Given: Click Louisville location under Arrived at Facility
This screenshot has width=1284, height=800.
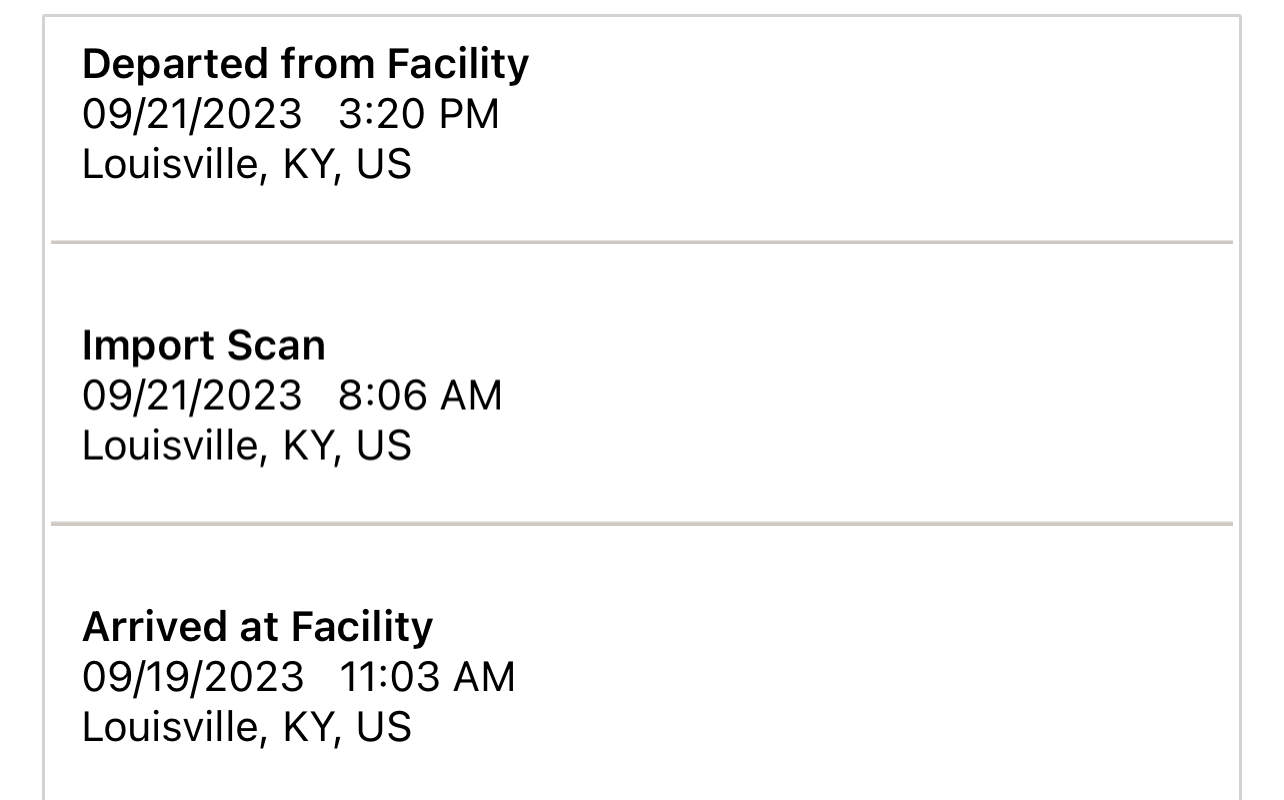Looking at the screenshot, I should tap(246, 727).
